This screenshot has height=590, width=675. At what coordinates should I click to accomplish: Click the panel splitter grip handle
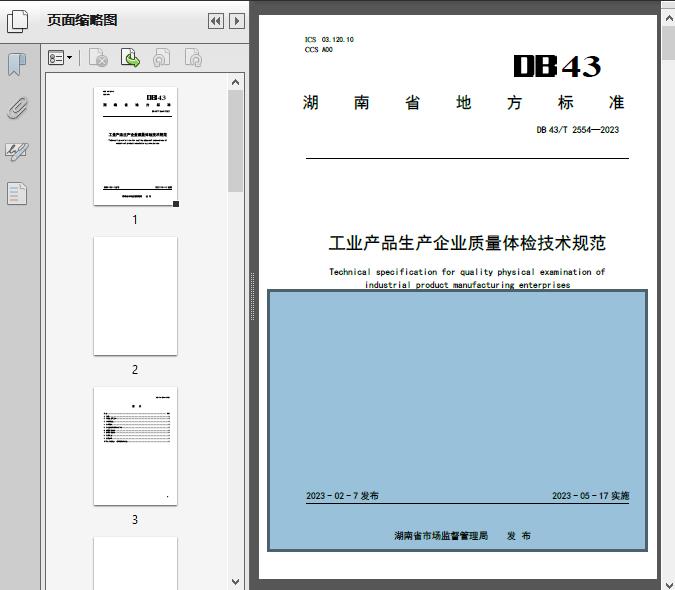(x=253, y=297)
